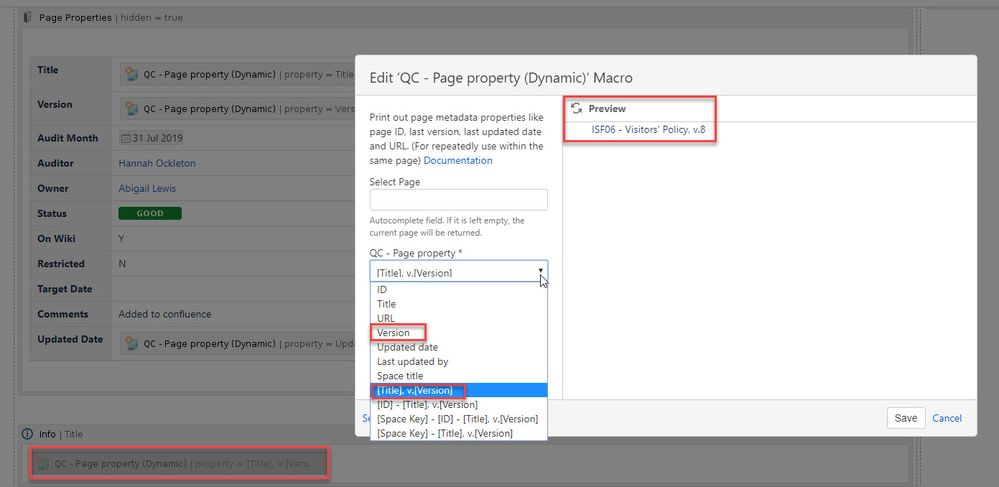Click Abigail Lewis owner link

coord(147,189)
